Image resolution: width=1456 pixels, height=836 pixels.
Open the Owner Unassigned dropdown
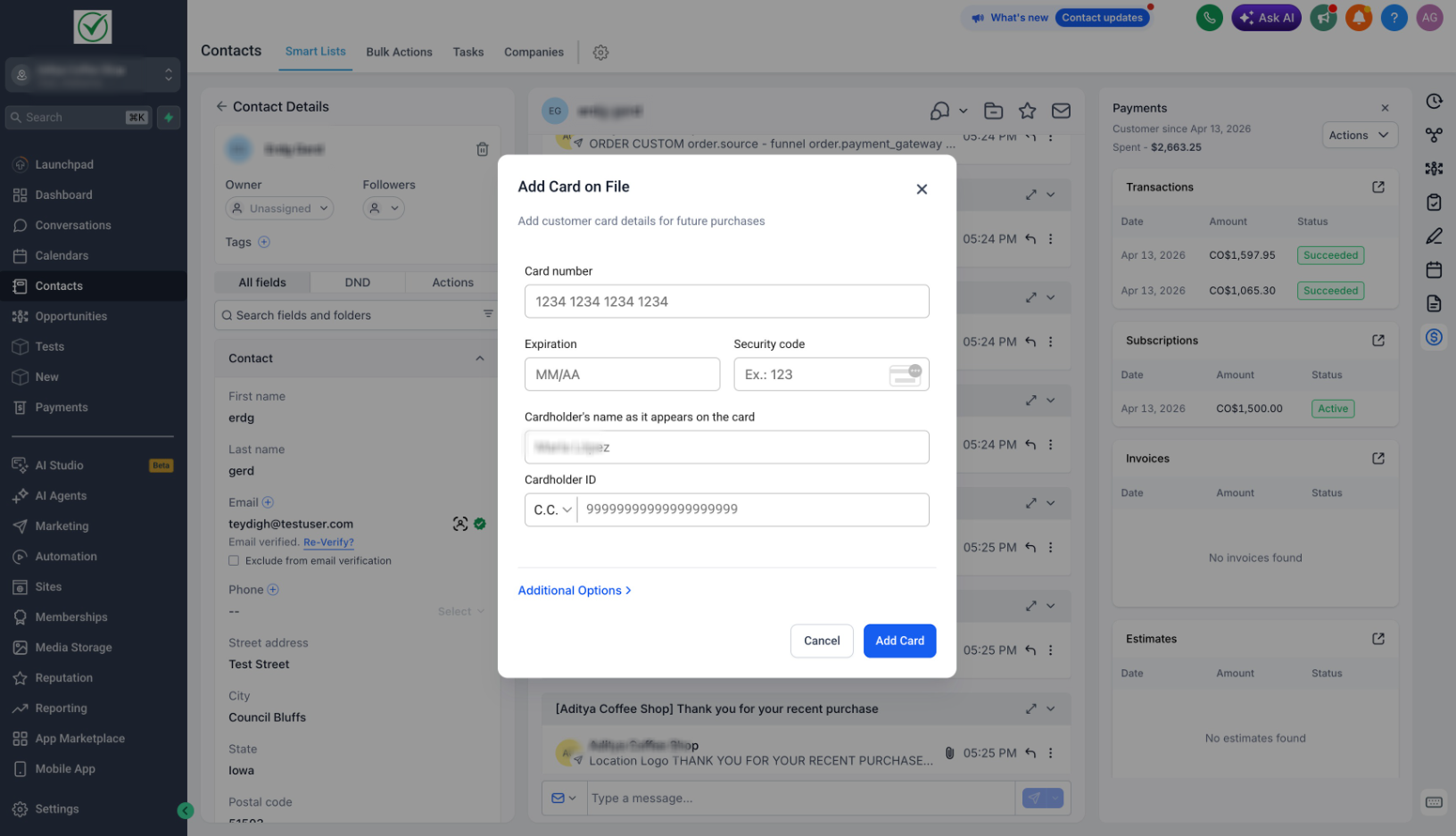(x=279, y=208)
